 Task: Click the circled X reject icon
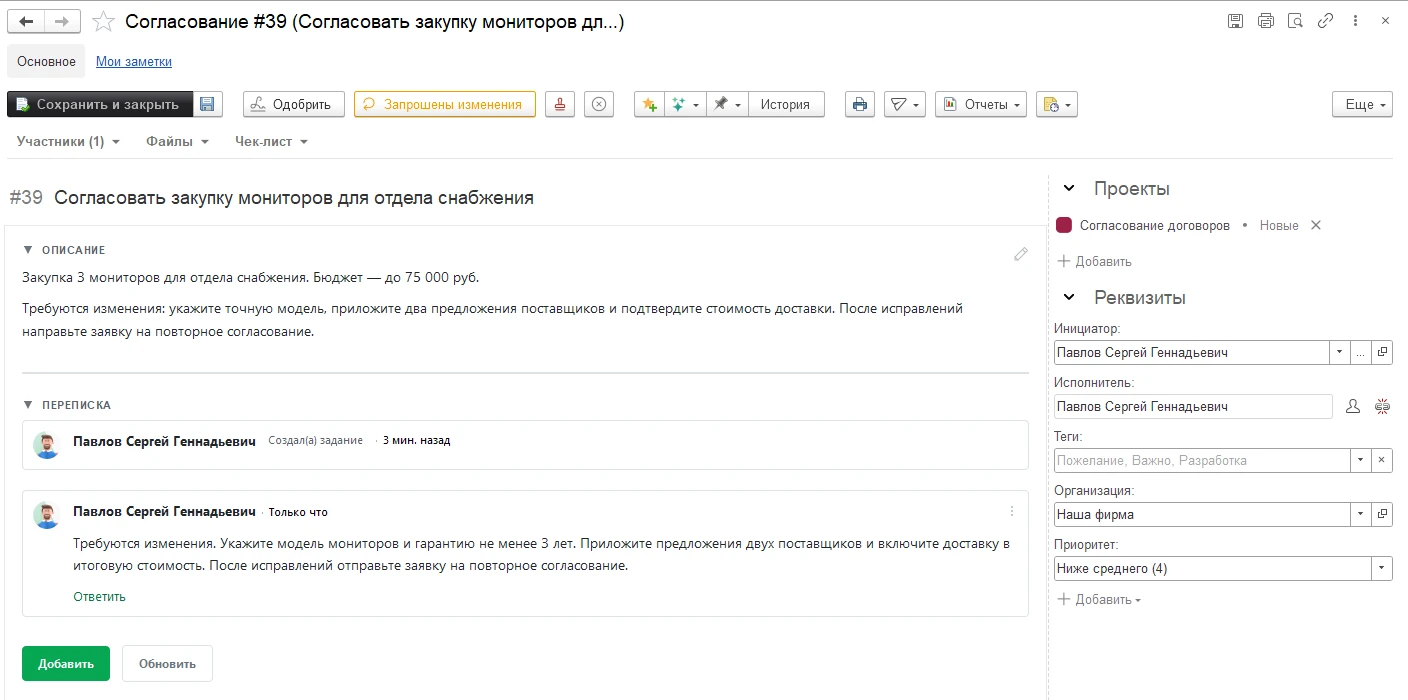click(598, 104)
